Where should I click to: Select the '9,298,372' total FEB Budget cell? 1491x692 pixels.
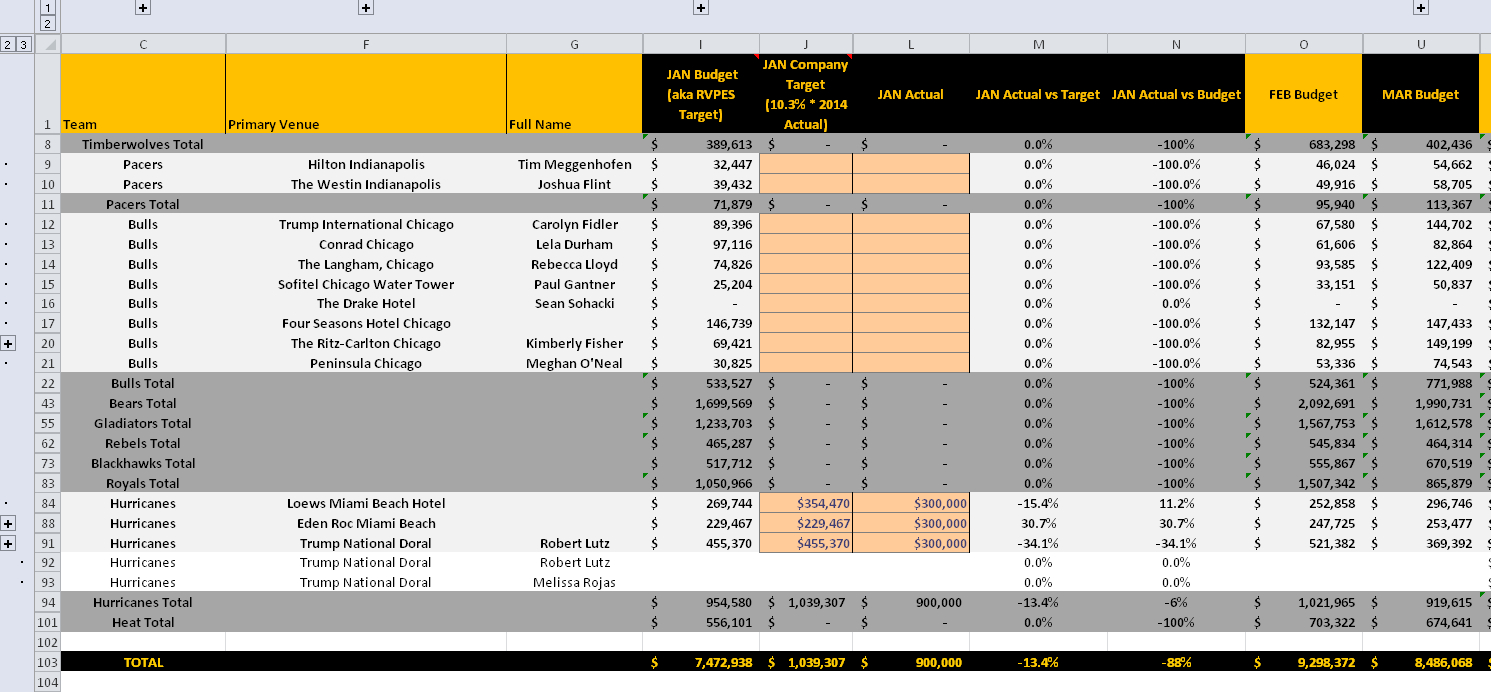click(1304, 662)
